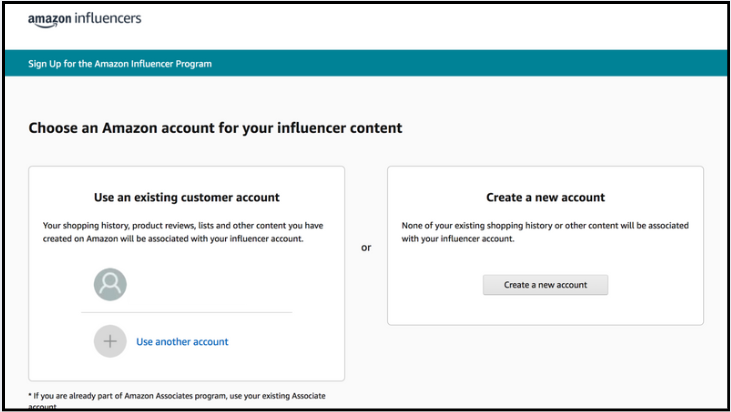The height and width of the screenshot is (412, 731).
Task: Click the Create a new account card heading
Action: tap(545, 197)
